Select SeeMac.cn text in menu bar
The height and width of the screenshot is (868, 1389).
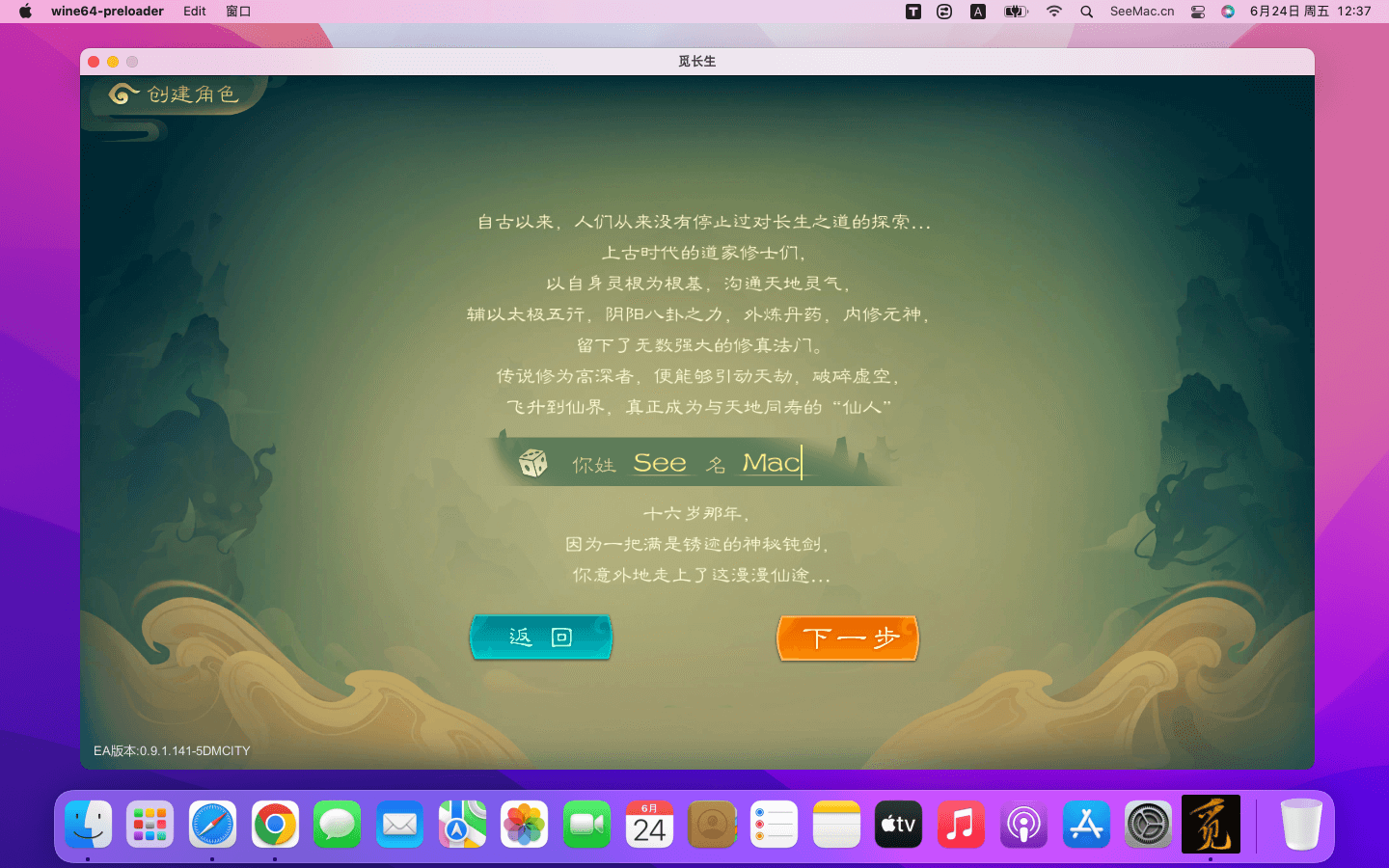tap(1142, 12)
